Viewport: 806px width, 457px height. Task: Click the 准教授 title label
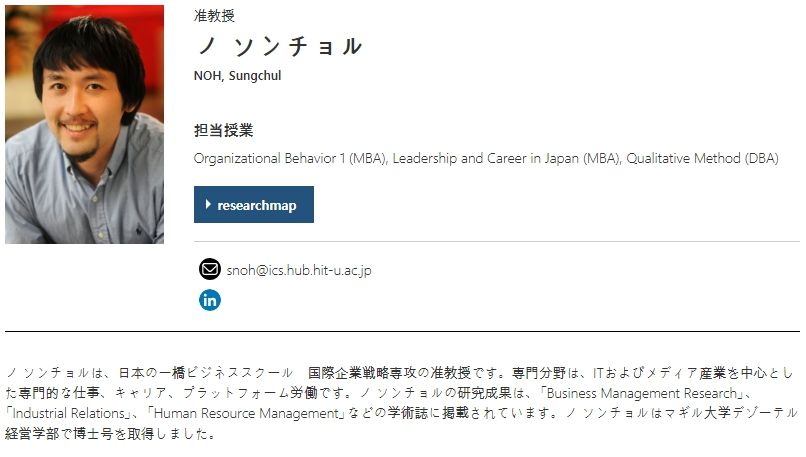coord(215,16)
